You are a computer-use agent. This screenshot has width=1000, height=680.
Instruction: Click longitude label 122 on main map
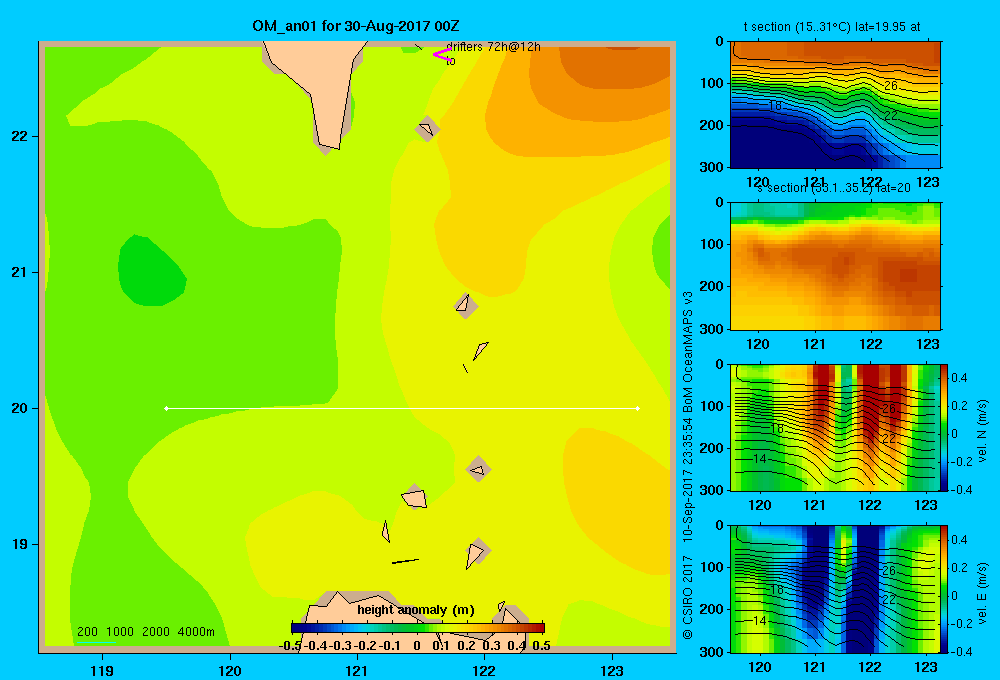pos(484,670)
